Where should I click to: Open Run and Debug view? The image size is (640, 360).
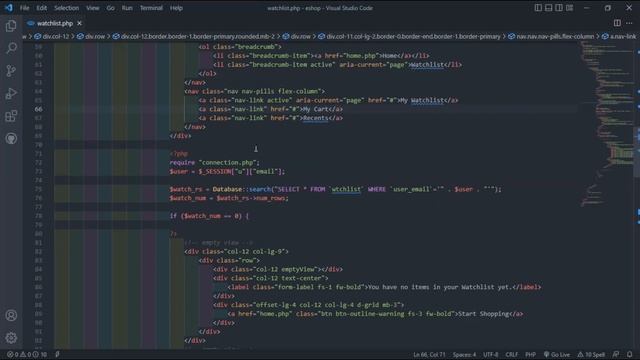[11, 93]
